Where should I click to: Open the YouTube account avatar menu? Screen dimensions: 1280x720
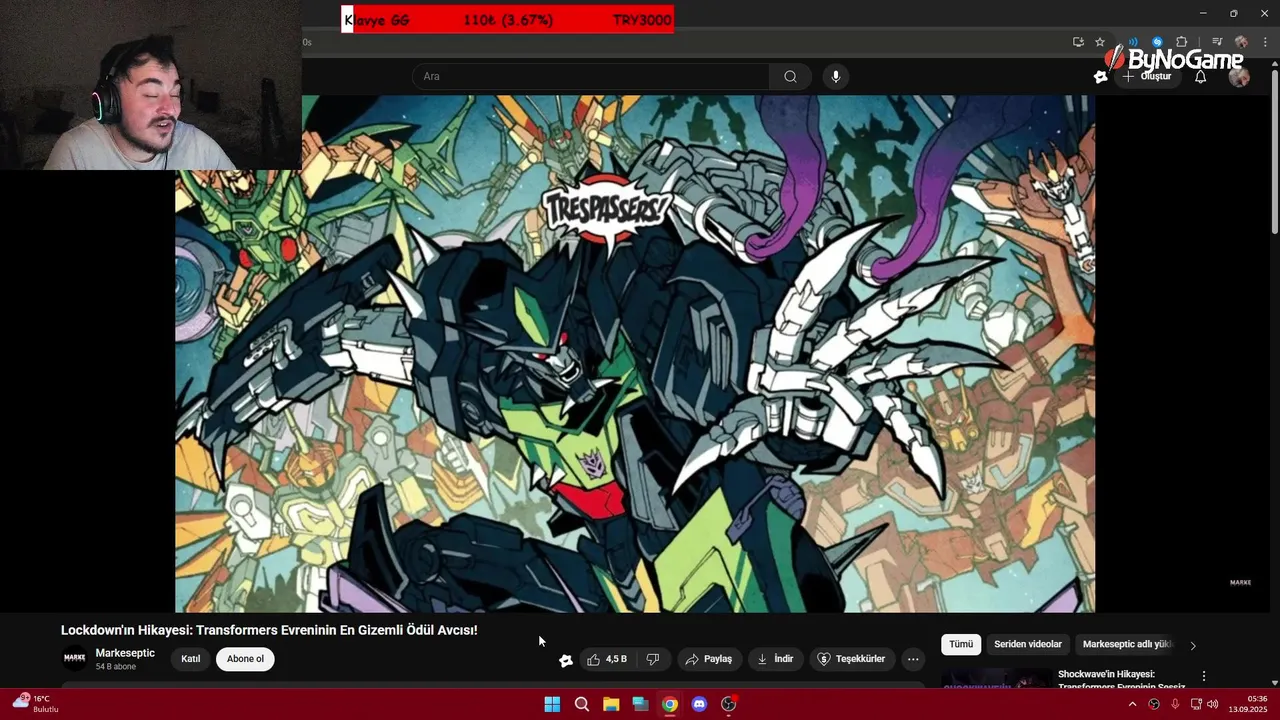coord(1239,77)
